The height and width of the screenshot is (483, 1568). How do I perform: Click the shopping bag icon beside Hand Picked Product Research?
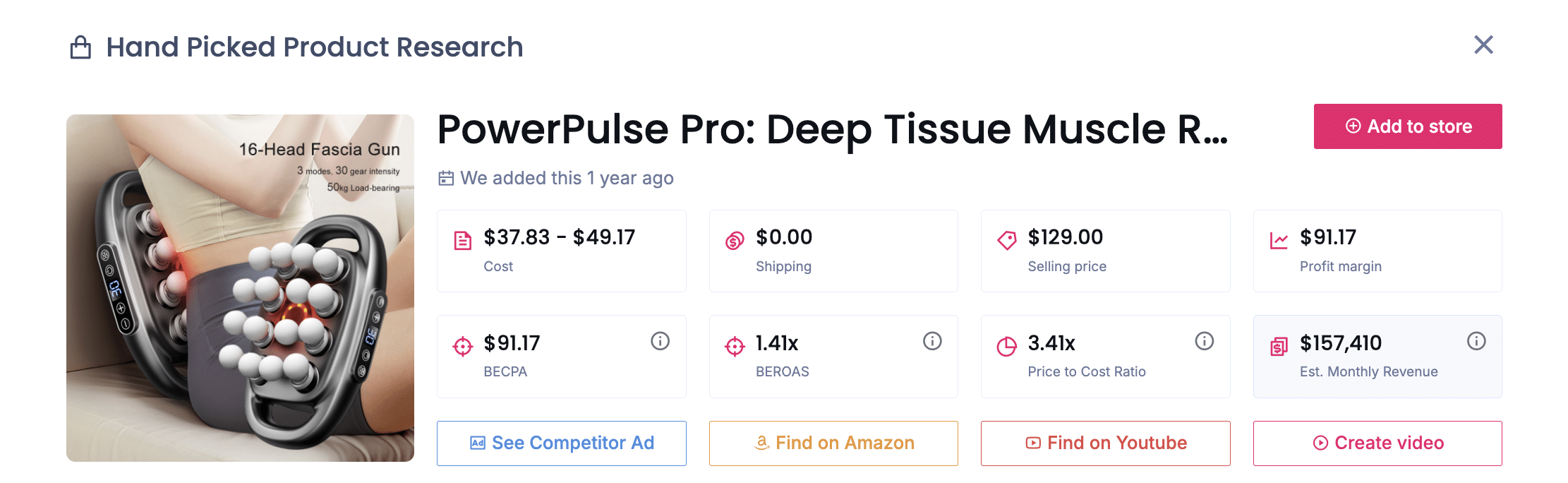point(80,46)
